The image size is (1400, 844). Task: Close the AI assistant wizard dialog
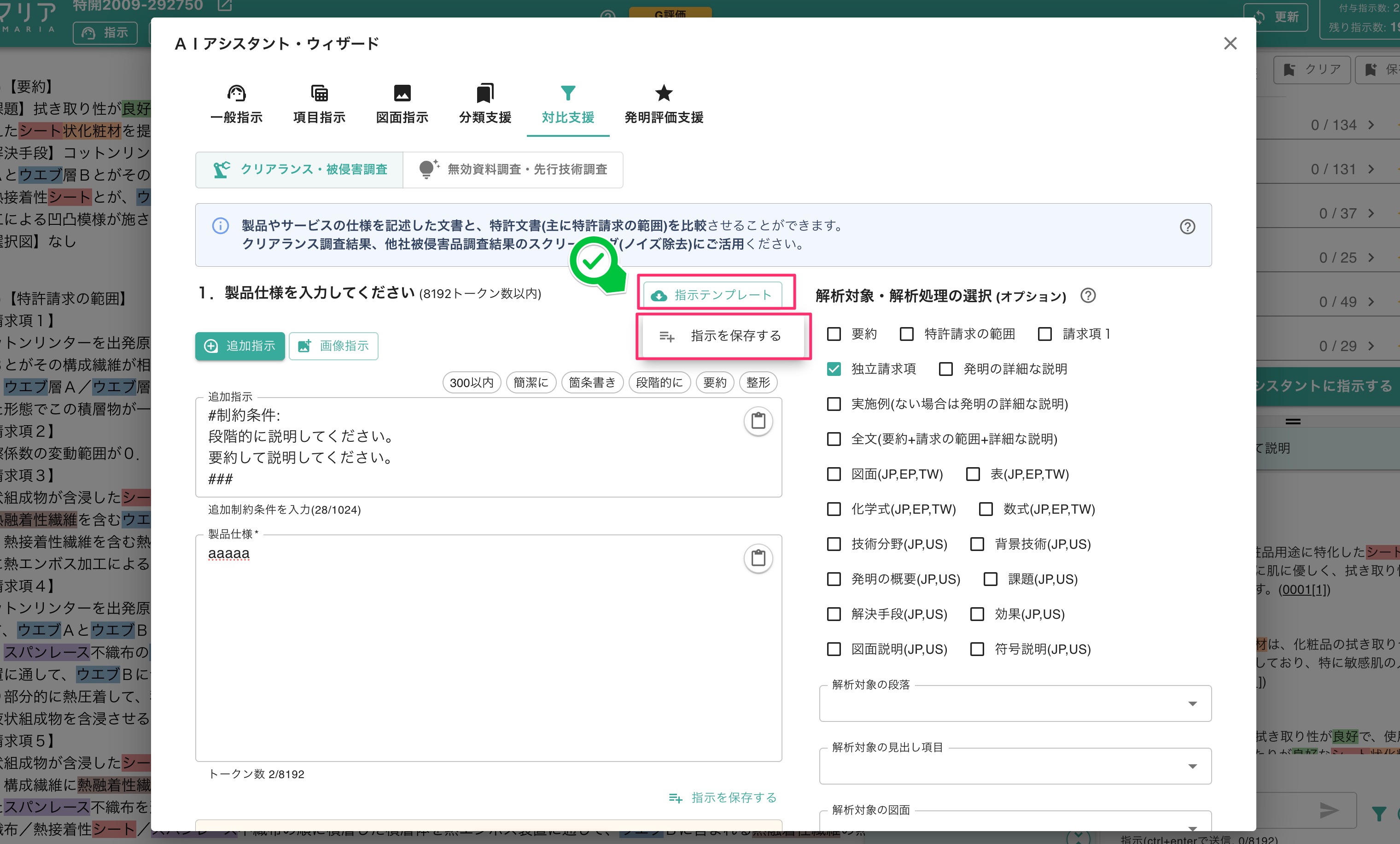(x=1230, y=44)
